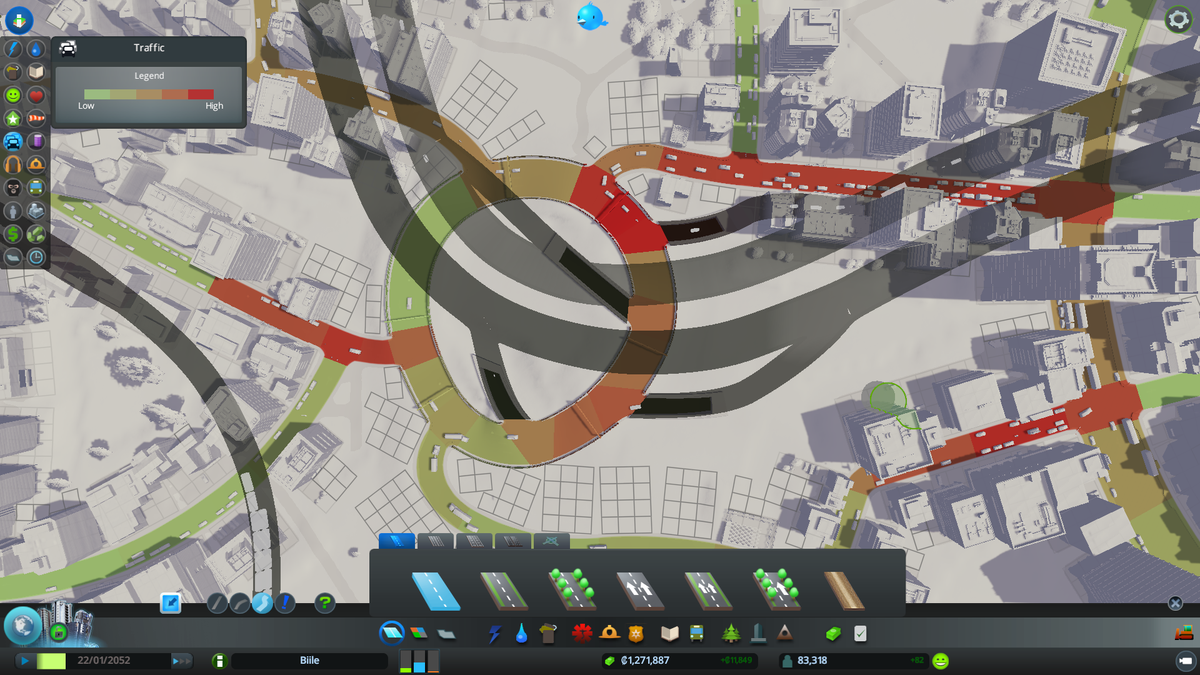Select the Garbage info view
This screenshot has height=675, width=1200.
coord(13,72)
